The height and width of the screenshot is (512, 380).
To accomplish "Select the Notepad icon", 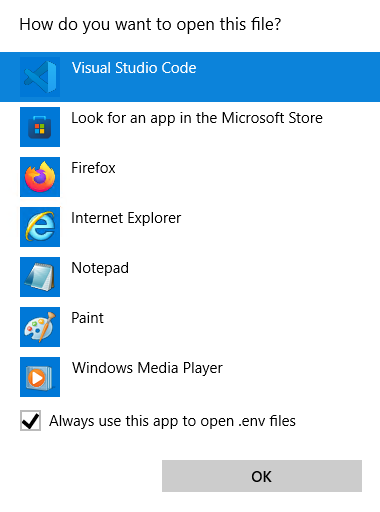I will click(40, 277).
